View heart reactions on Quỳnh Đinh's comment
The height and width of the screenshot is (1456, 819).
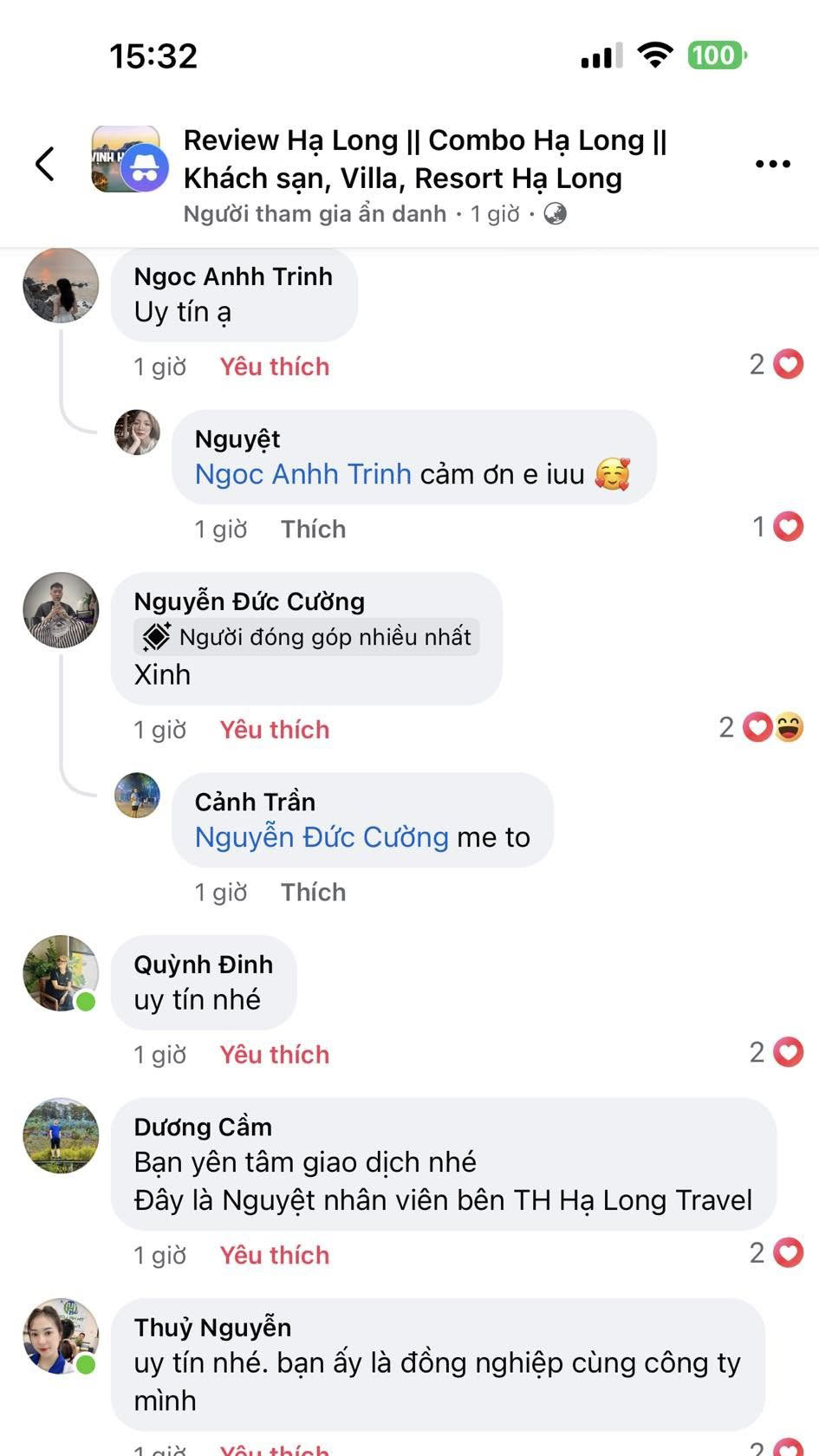[777, 1052]
